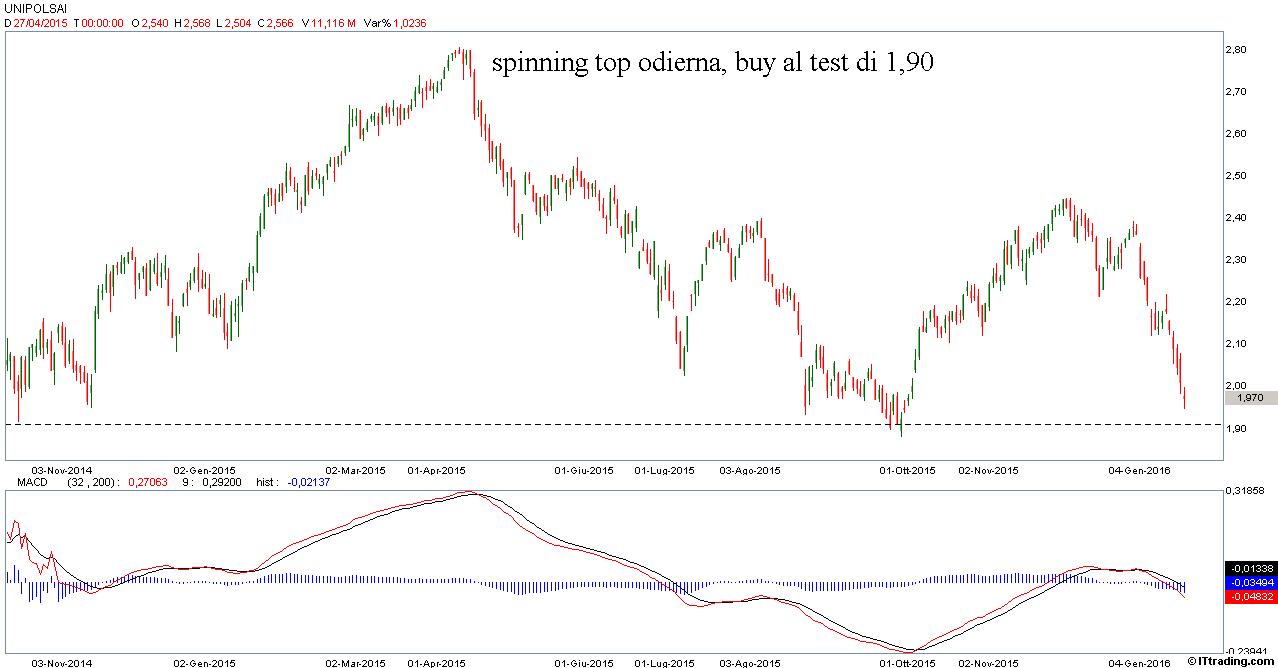The height and width of the screenshot is (668, 1278).
Task: Click the MACD scale top value 0,31858
Action: pyautogui.click(x=1249, y=491)
